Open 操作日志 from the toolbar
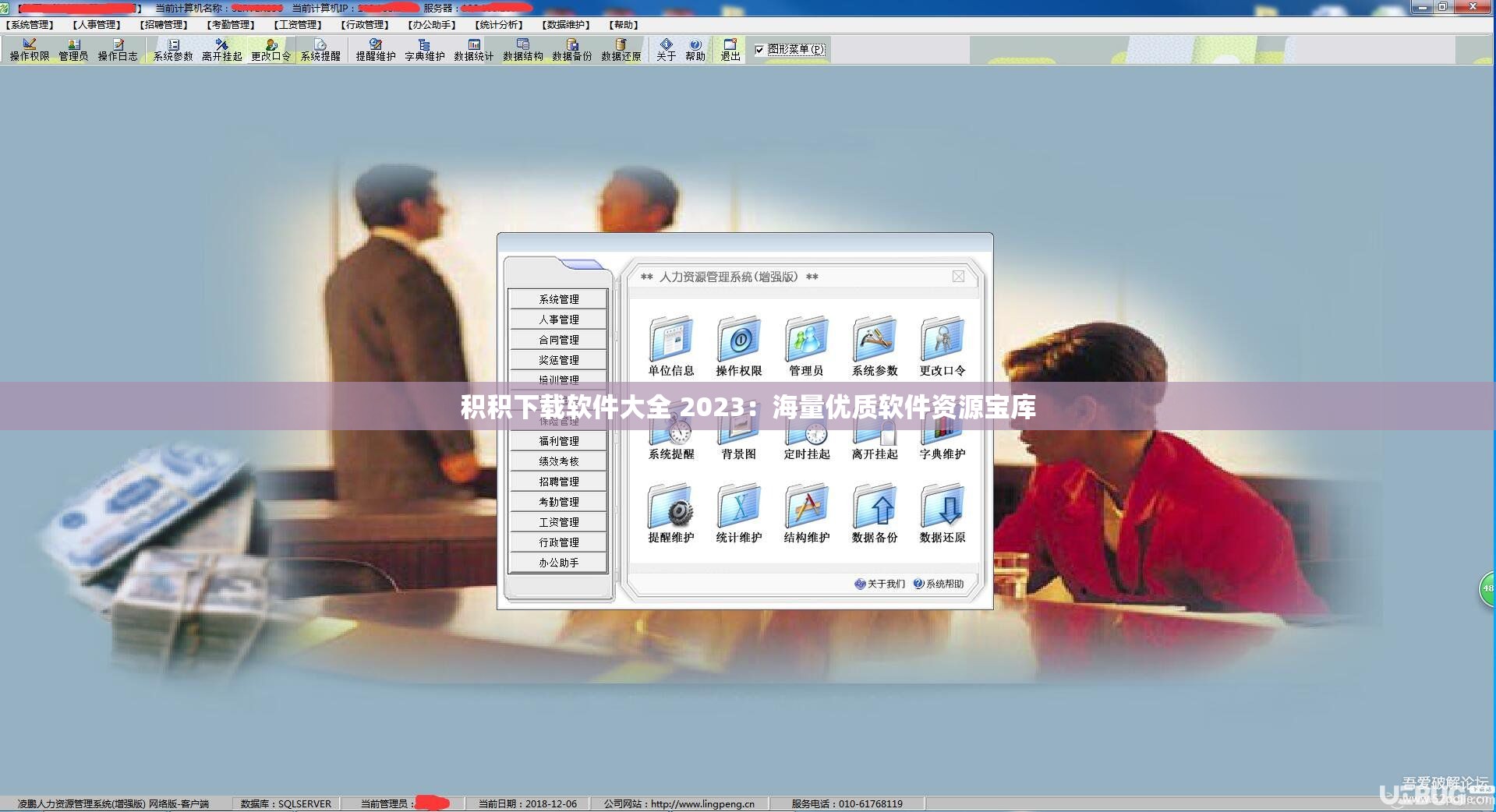This screenshot has height=812, width=1496. pos(118,50)
